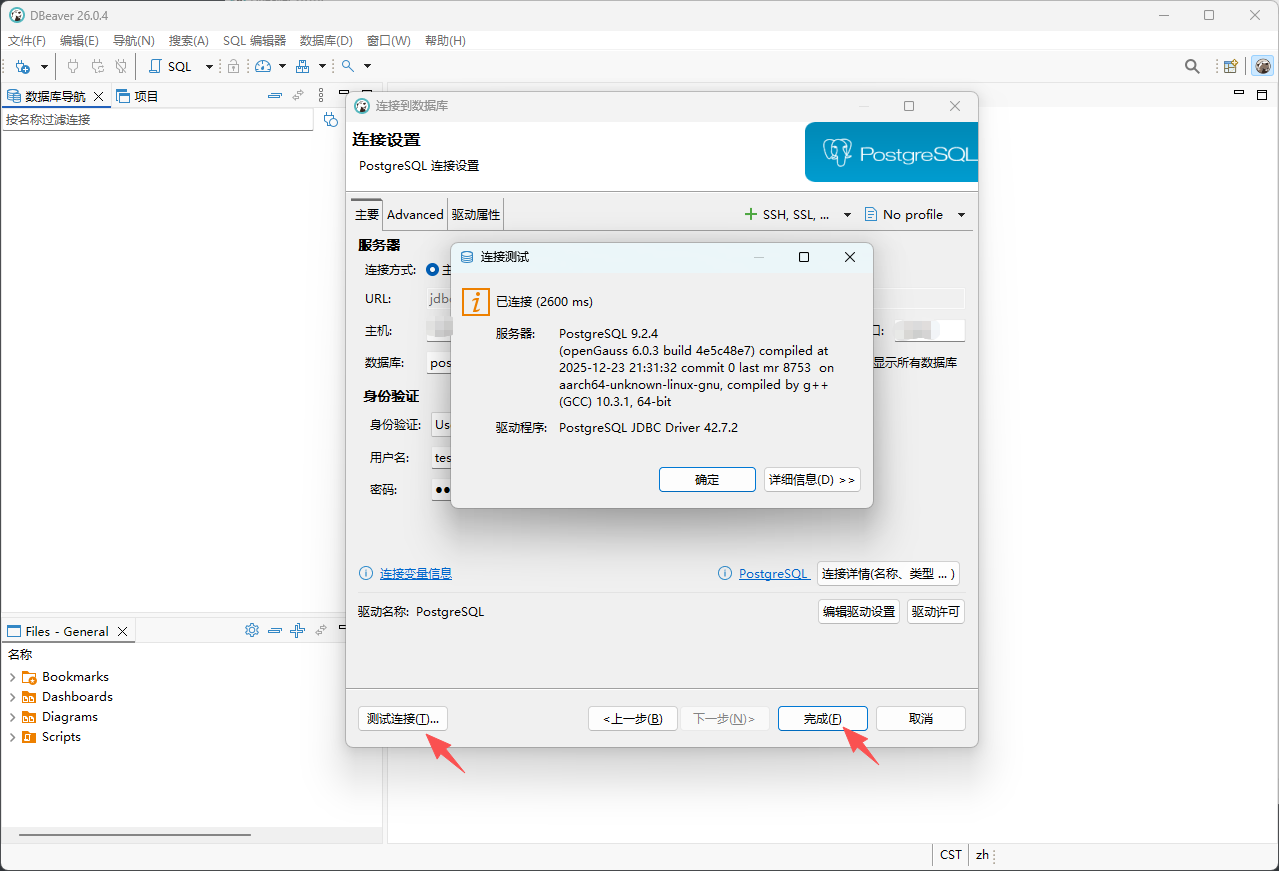Open the 帮助(H) menu

[x=445, y=41]
